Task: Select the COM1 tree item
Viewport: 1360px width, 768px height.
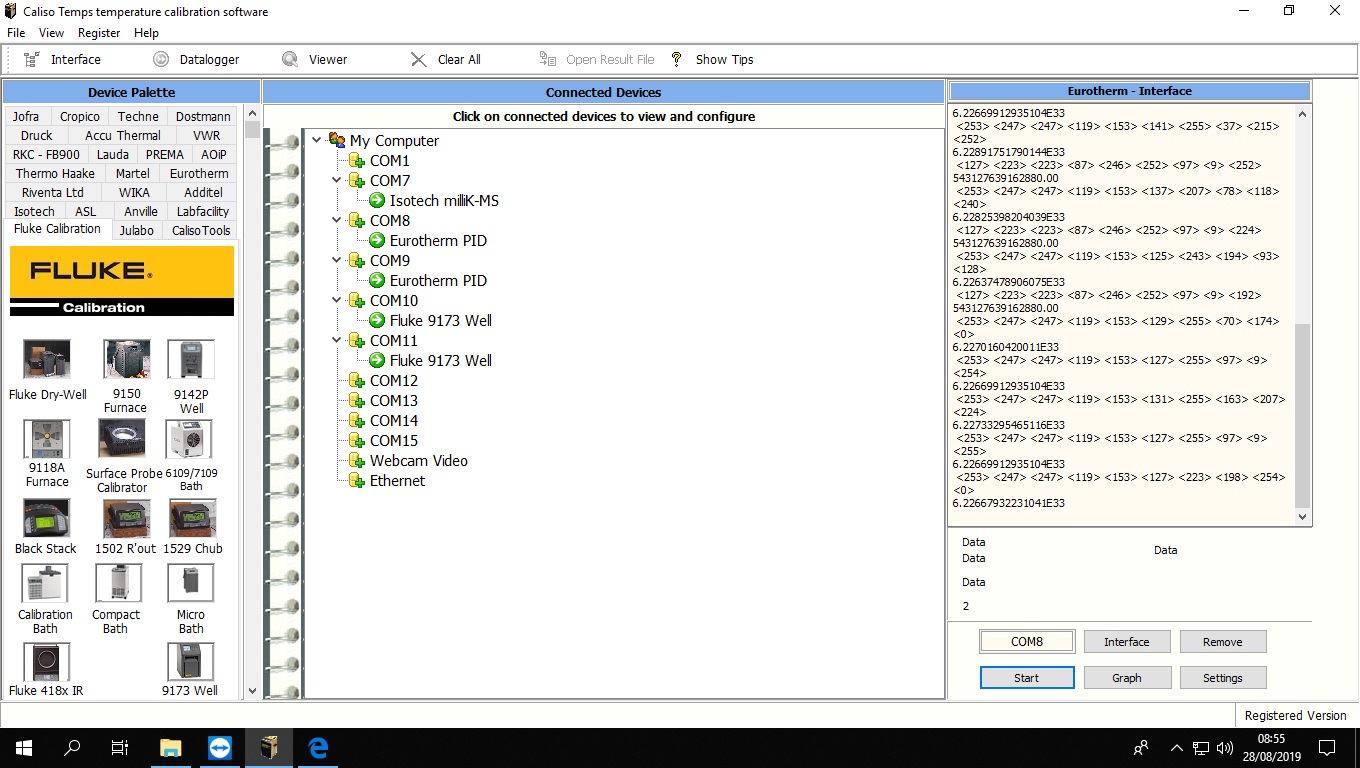Action: (x=390, y=160)
